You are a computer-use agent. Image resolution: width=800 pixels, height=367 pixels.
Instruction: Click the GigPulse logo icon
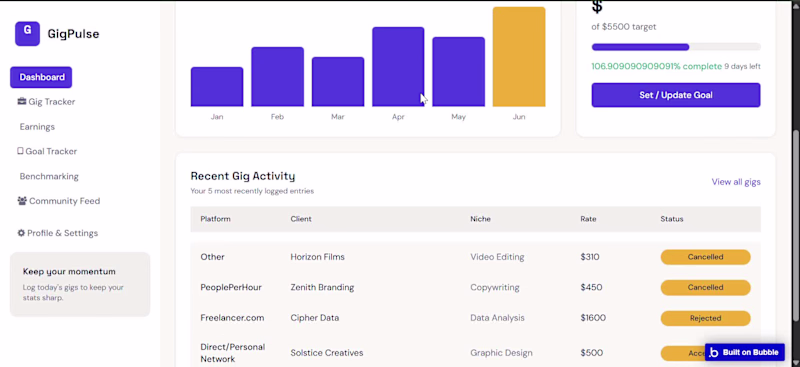[28, 34]
